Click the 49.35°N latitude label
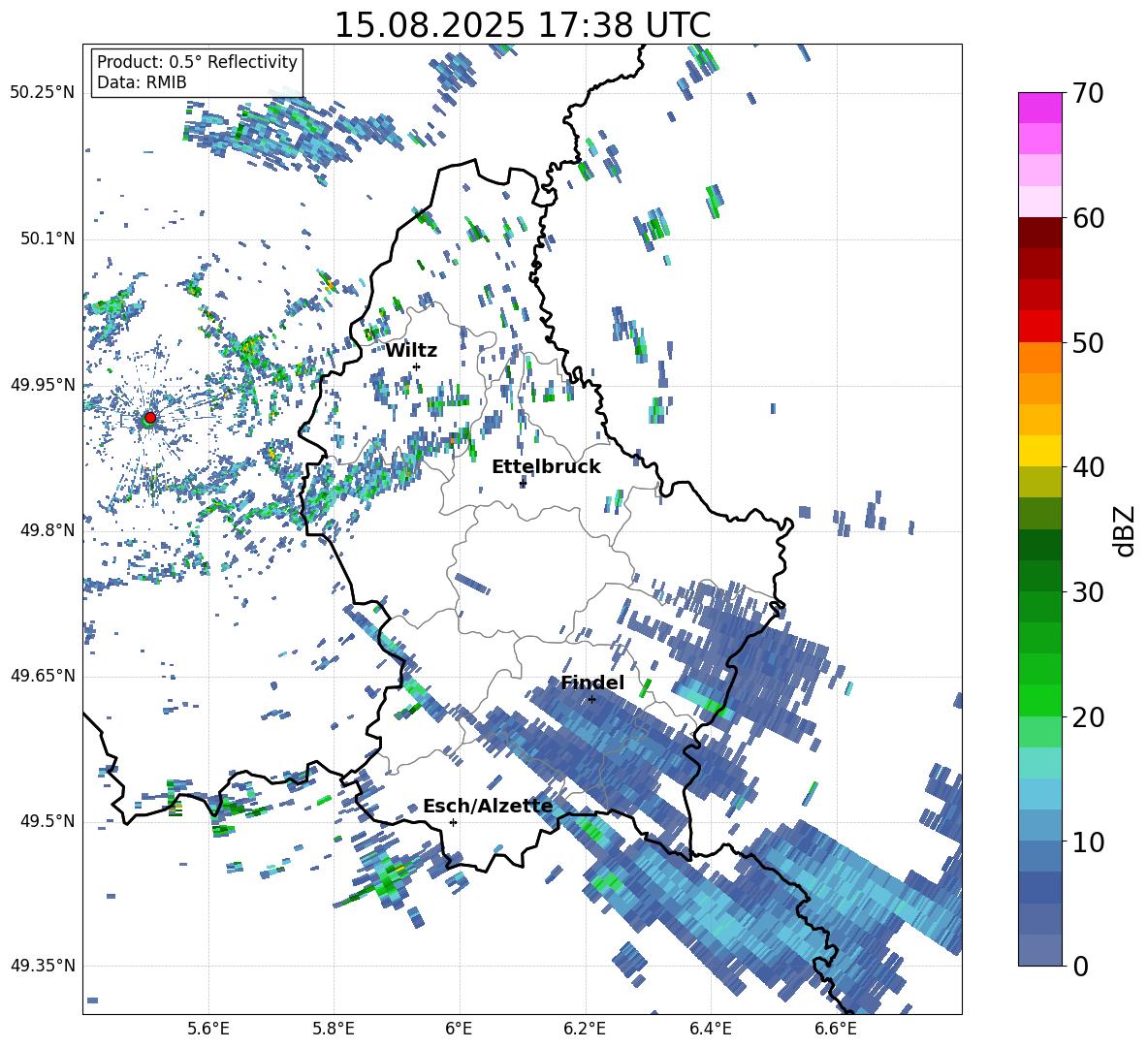 click(43, 966)
